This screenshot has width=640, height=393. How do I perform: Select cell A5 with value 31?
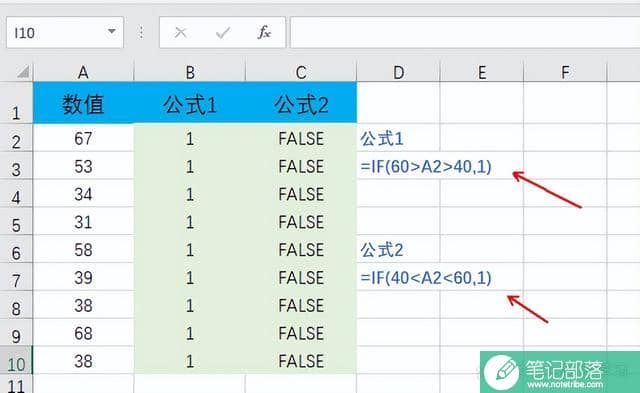coord(83,221)
